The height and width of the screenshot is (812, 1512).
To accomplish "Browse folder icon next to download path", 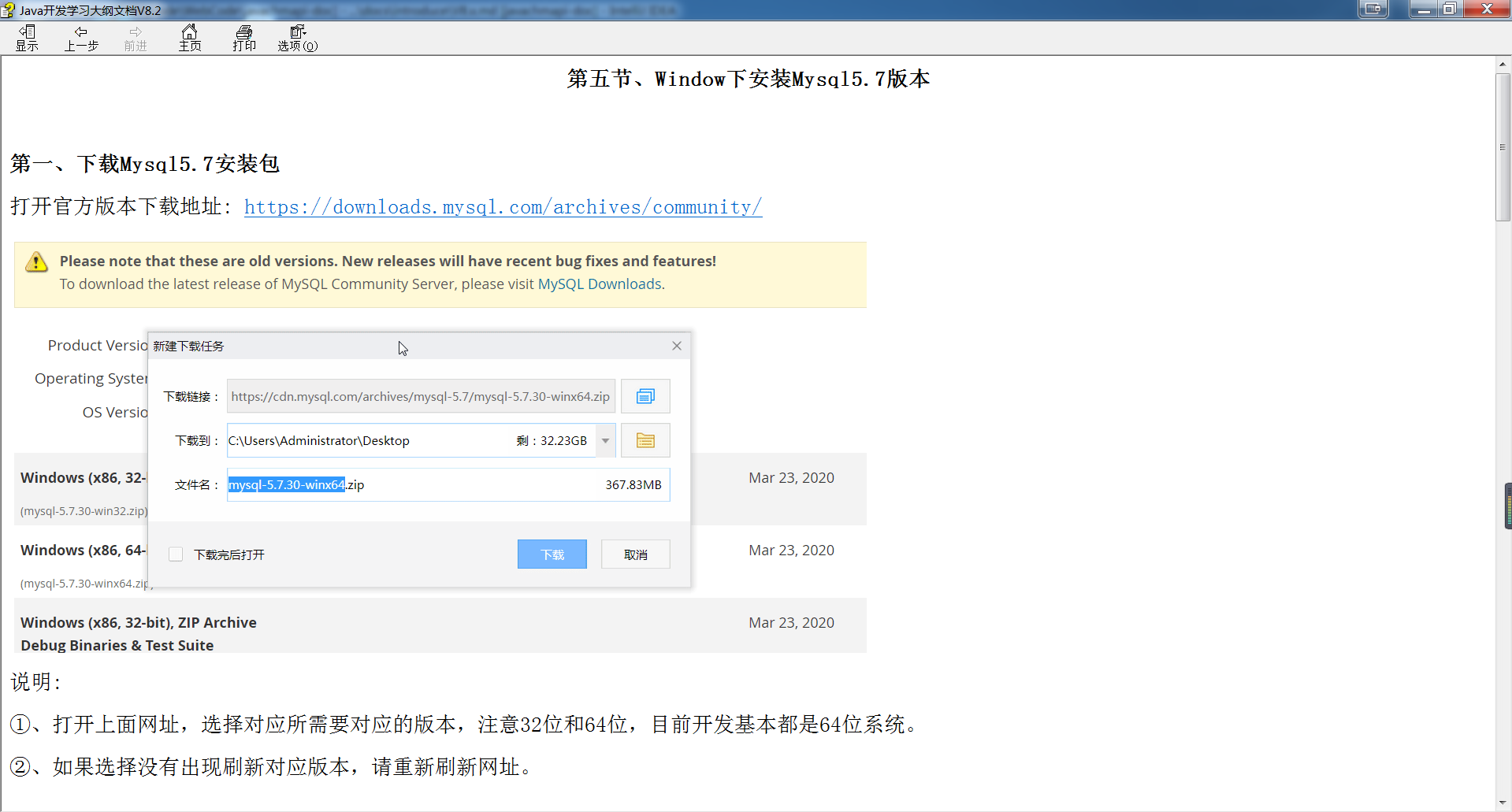I will click(x=645, y=440).
